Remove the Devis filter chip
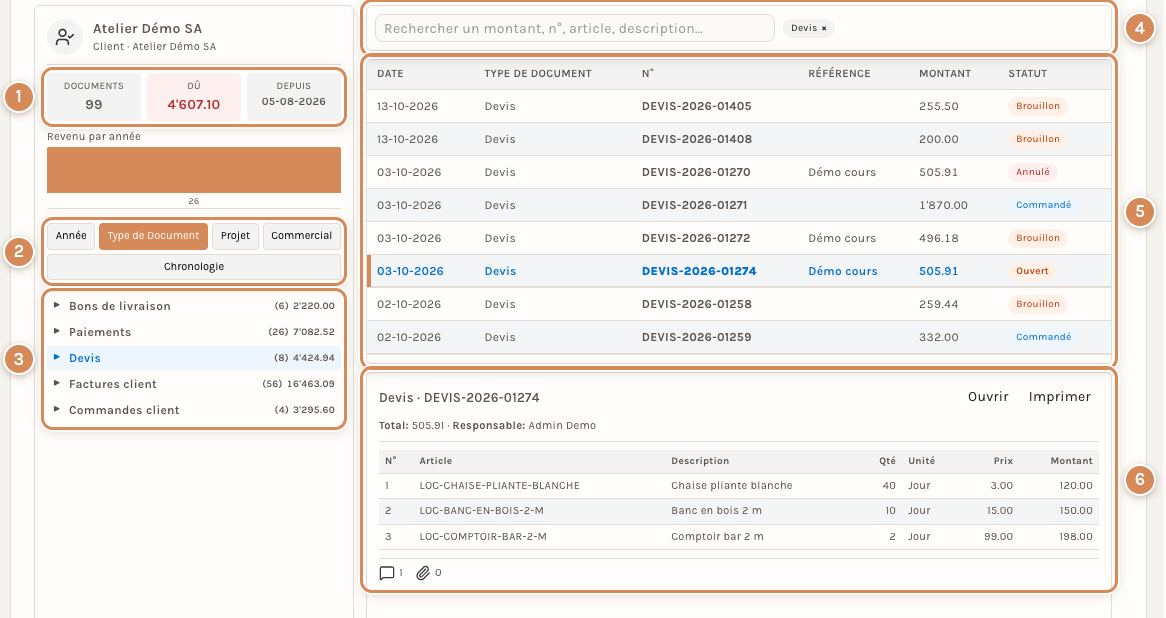The height and width of the screenshot is (618, 1166). click(x=824, y=28)
